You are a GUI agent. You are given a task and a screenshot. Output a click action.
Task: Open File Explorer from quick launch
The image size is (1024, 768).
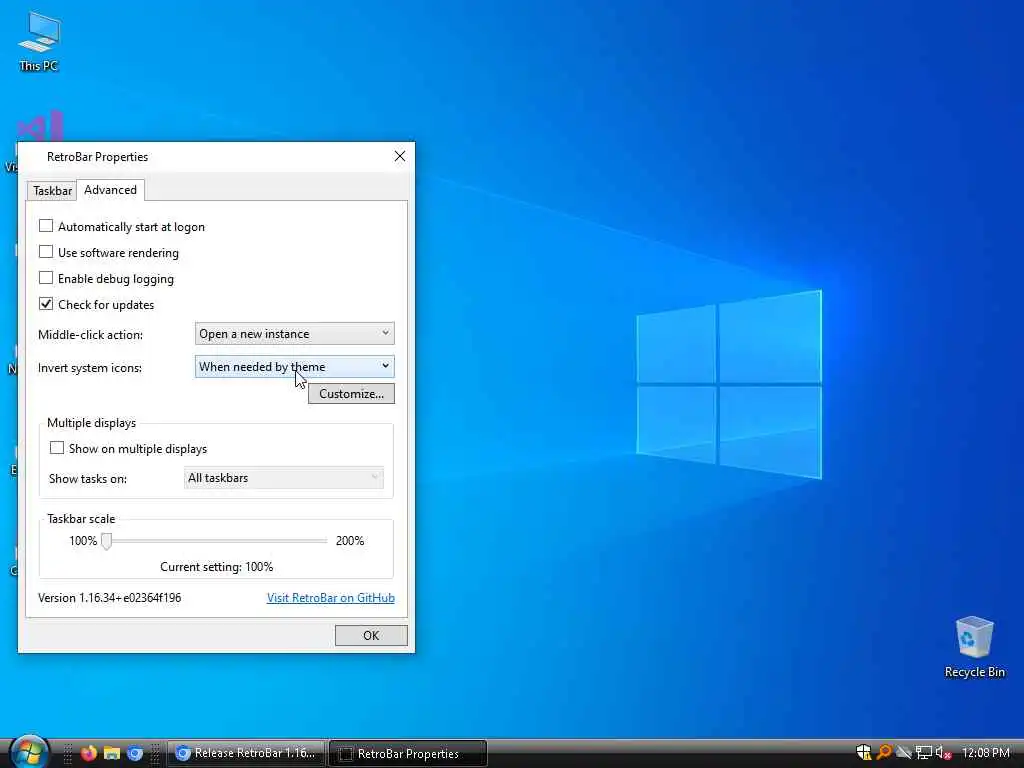point(112,753)
